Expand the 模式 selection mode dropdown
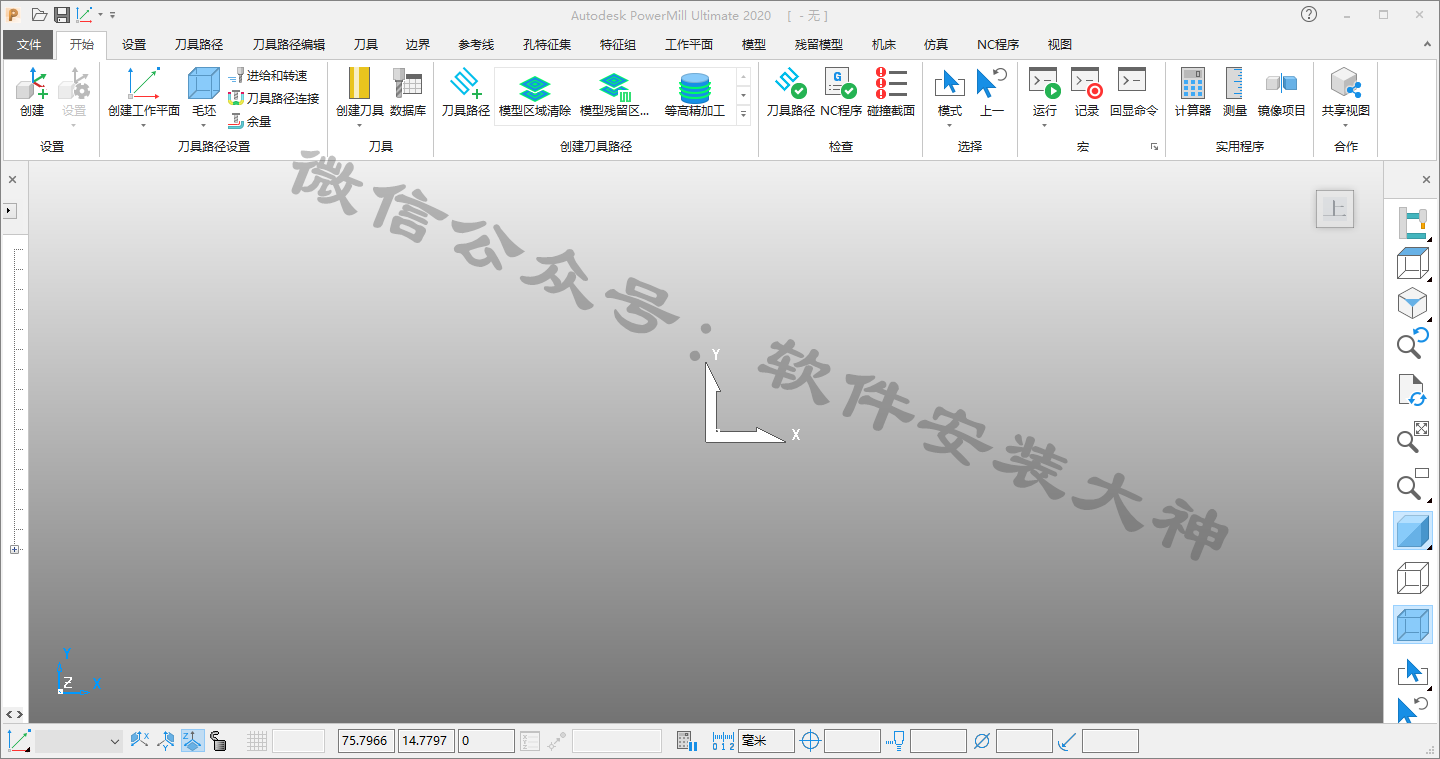The width and height of the screenshot is (1440, 759). [950, 125]
